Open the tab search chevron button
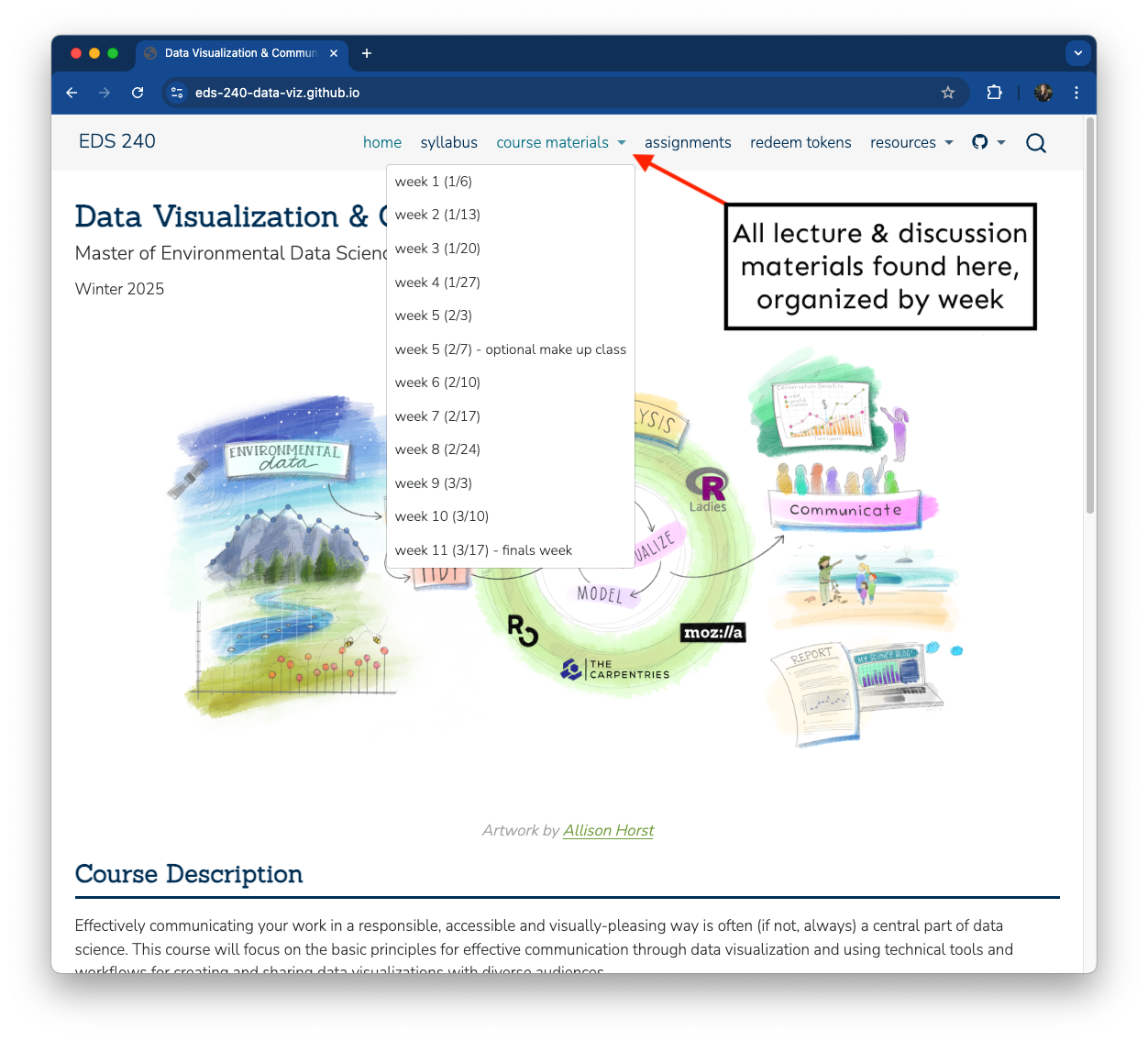The image size is (1148, 1041). (1077, 53)
